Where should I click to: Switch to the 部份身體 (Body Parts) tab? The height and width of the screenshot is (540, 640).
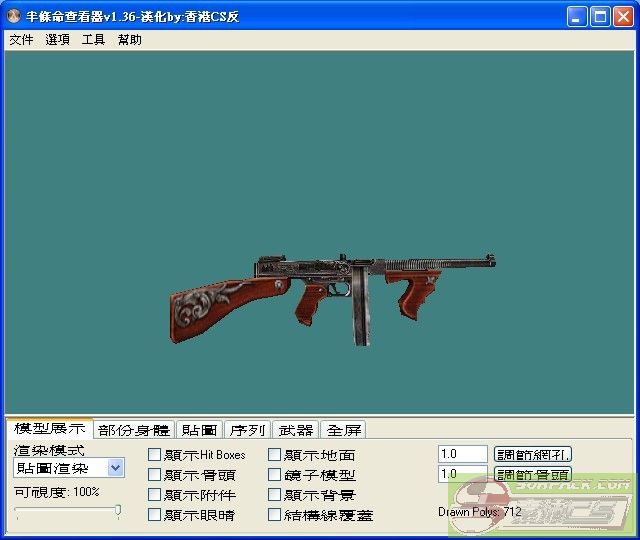pos(134,430)
